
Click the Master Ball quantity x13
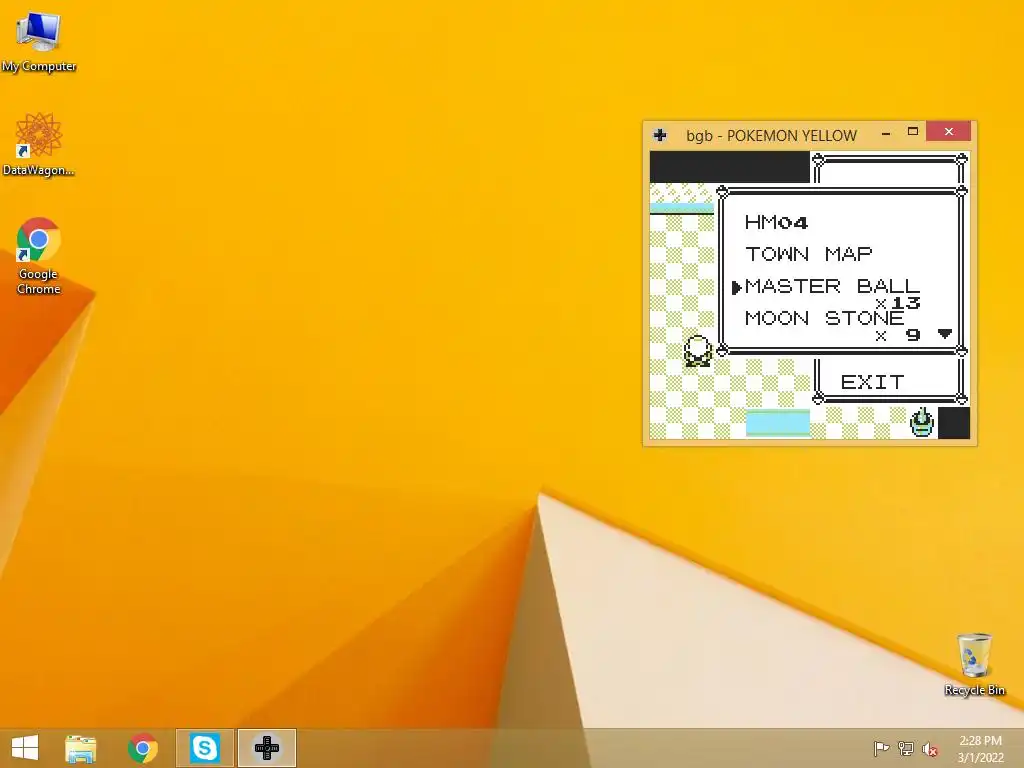[x=897, y=303]
